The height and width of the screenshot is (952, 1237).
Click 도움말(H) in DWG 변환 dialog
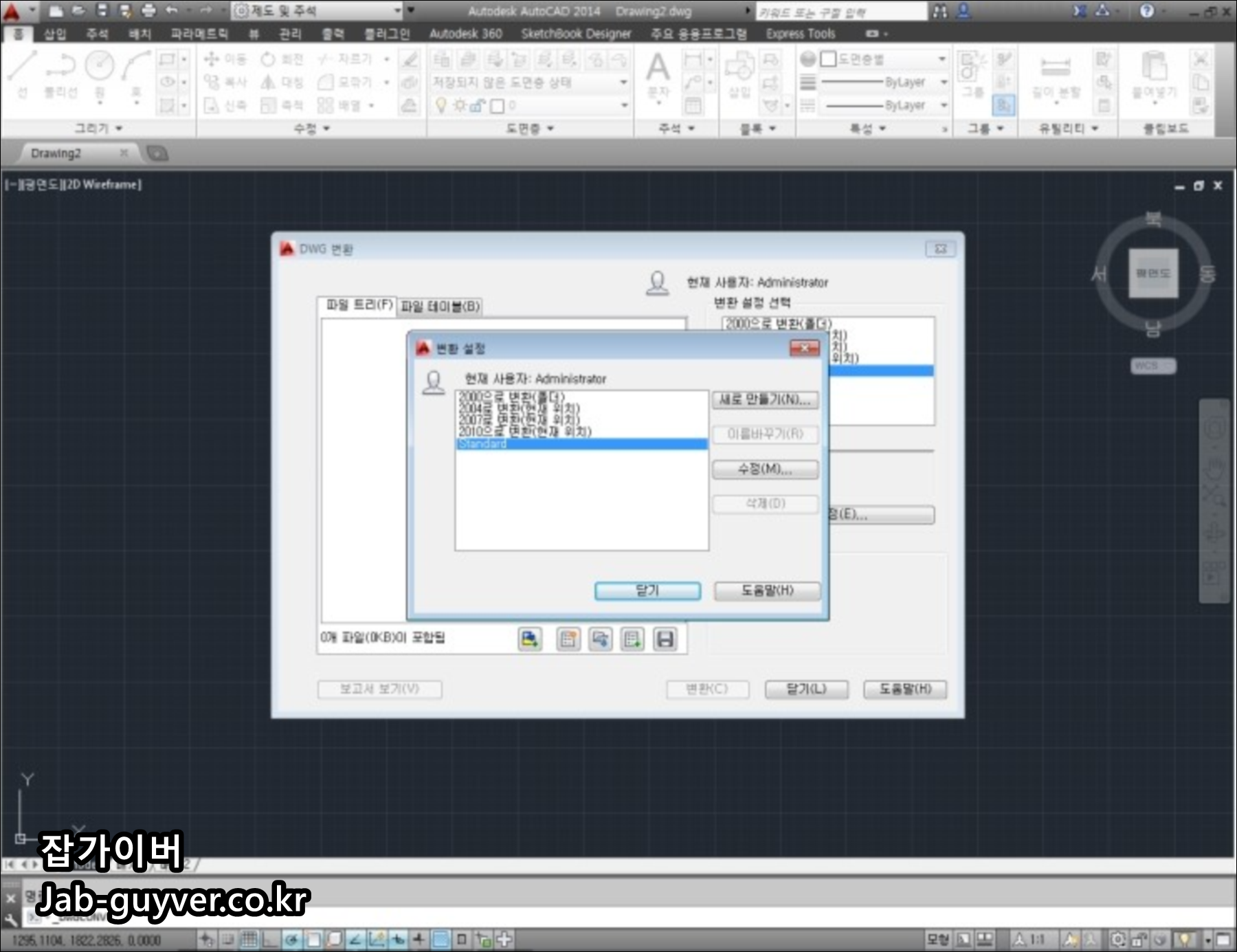pyautogui.click(x=905, y=689)
